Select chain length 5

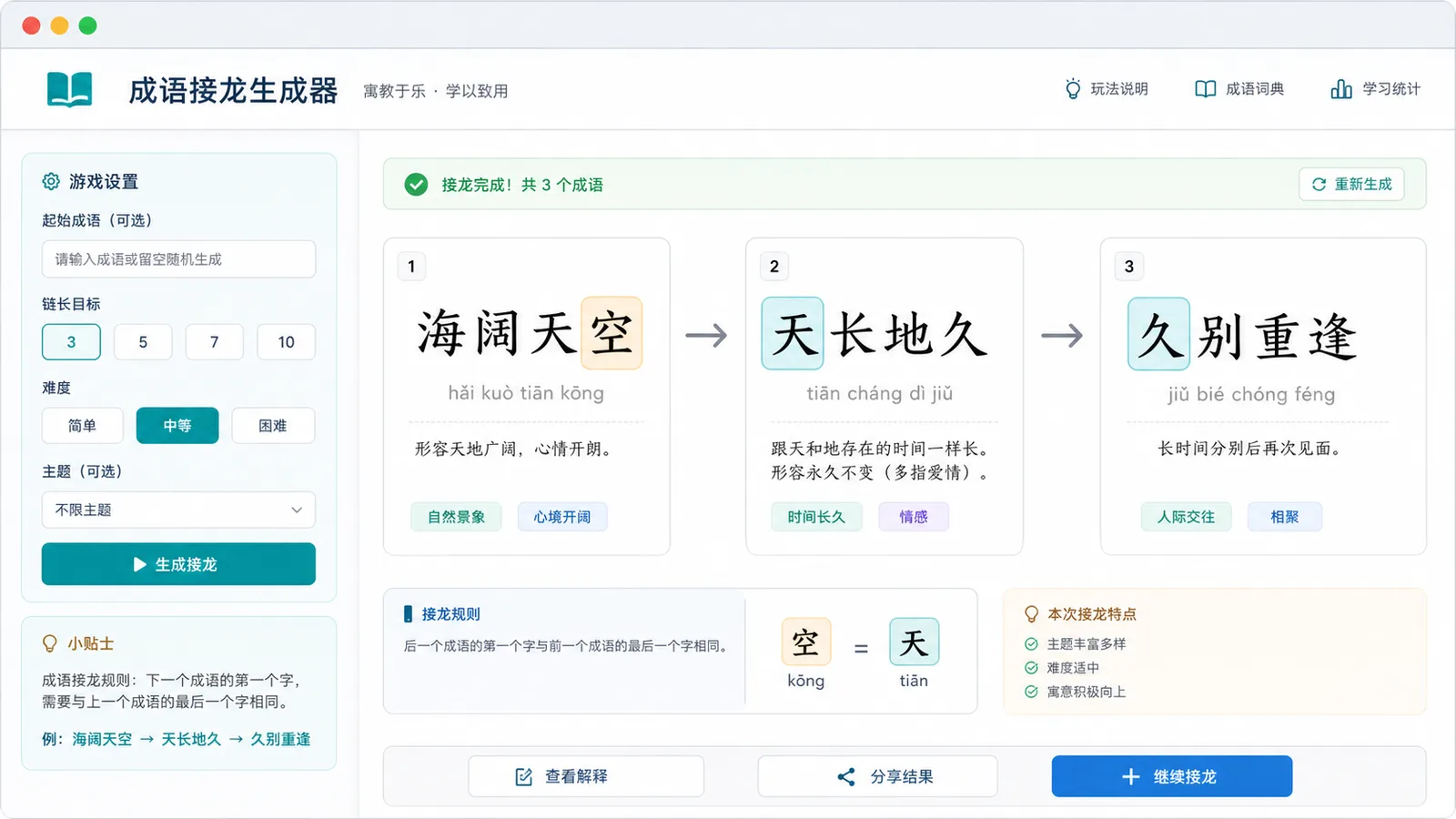[x=143, y=342]
